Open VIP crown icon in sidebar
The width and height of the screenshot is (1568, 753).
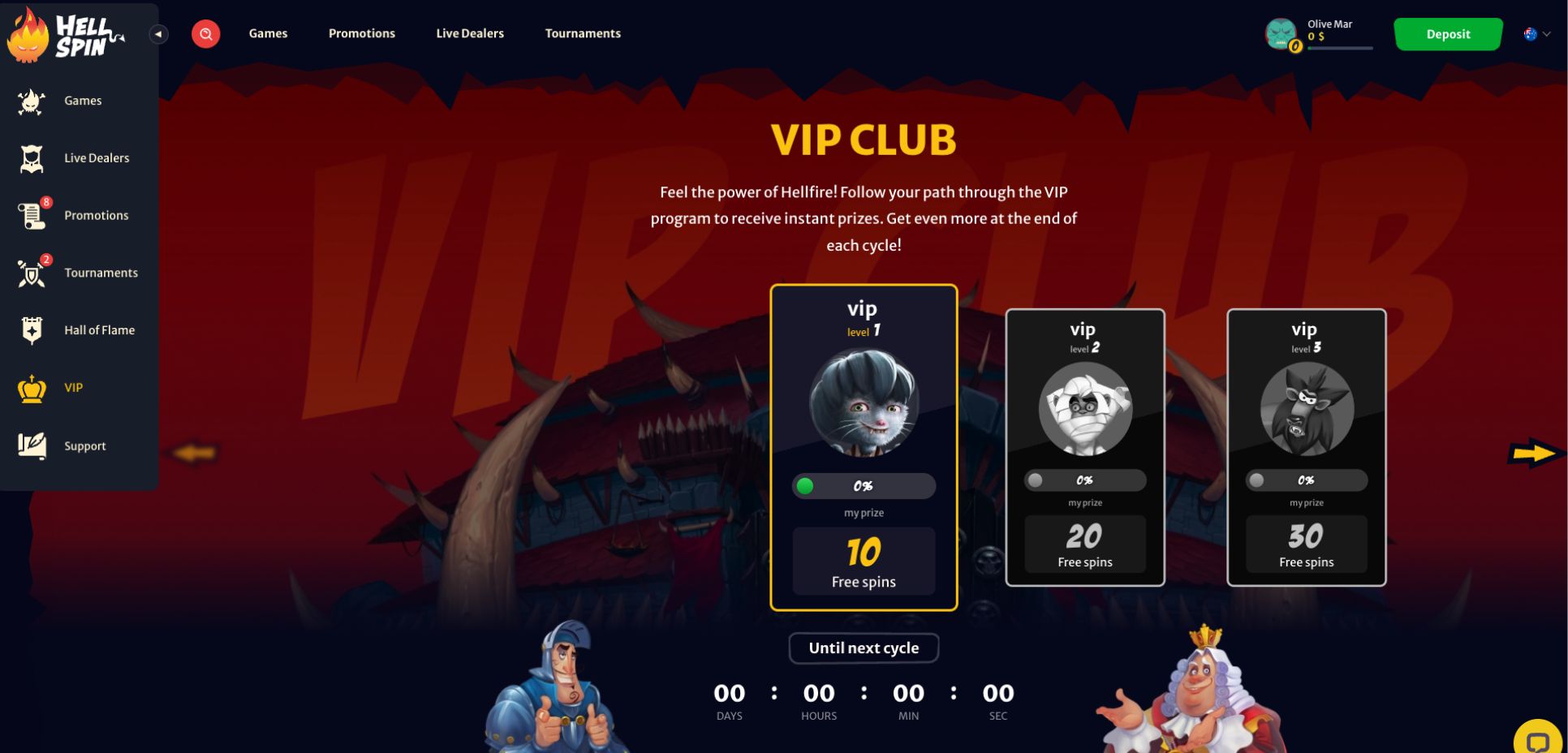point(32,389)
